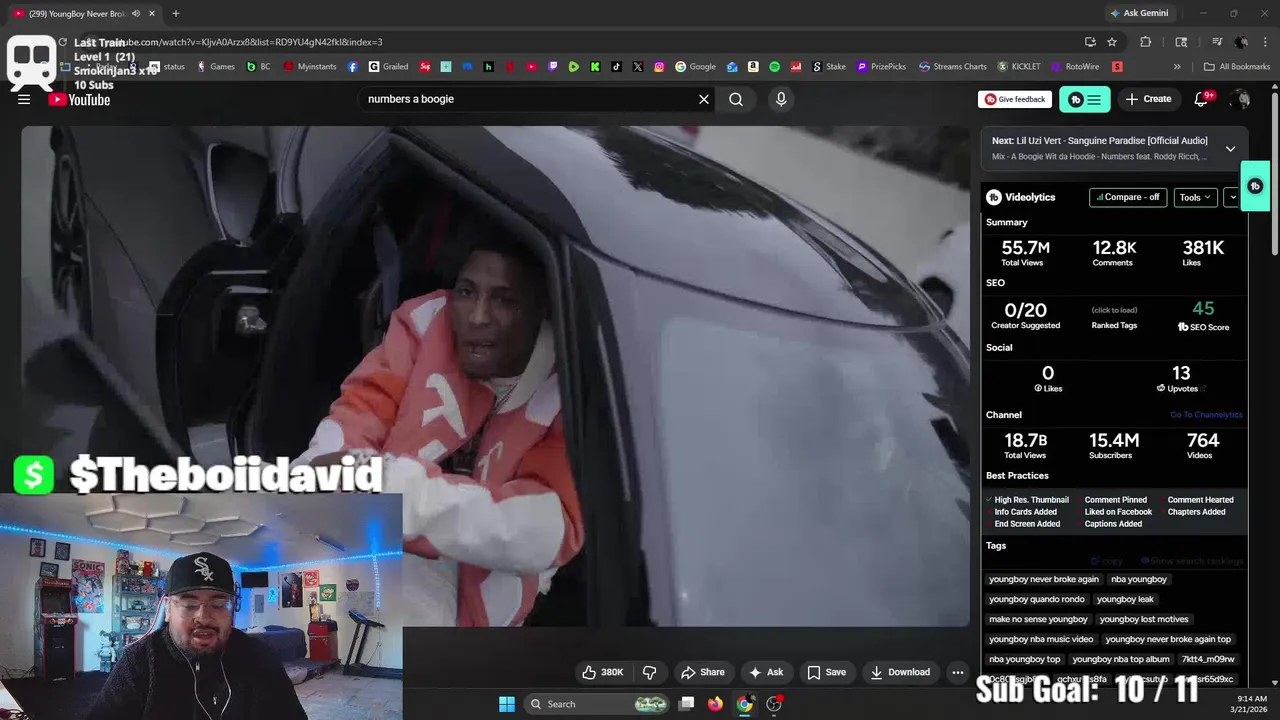
Task: Open YouTube notifications bell
Action: [x=1201, y=99]
